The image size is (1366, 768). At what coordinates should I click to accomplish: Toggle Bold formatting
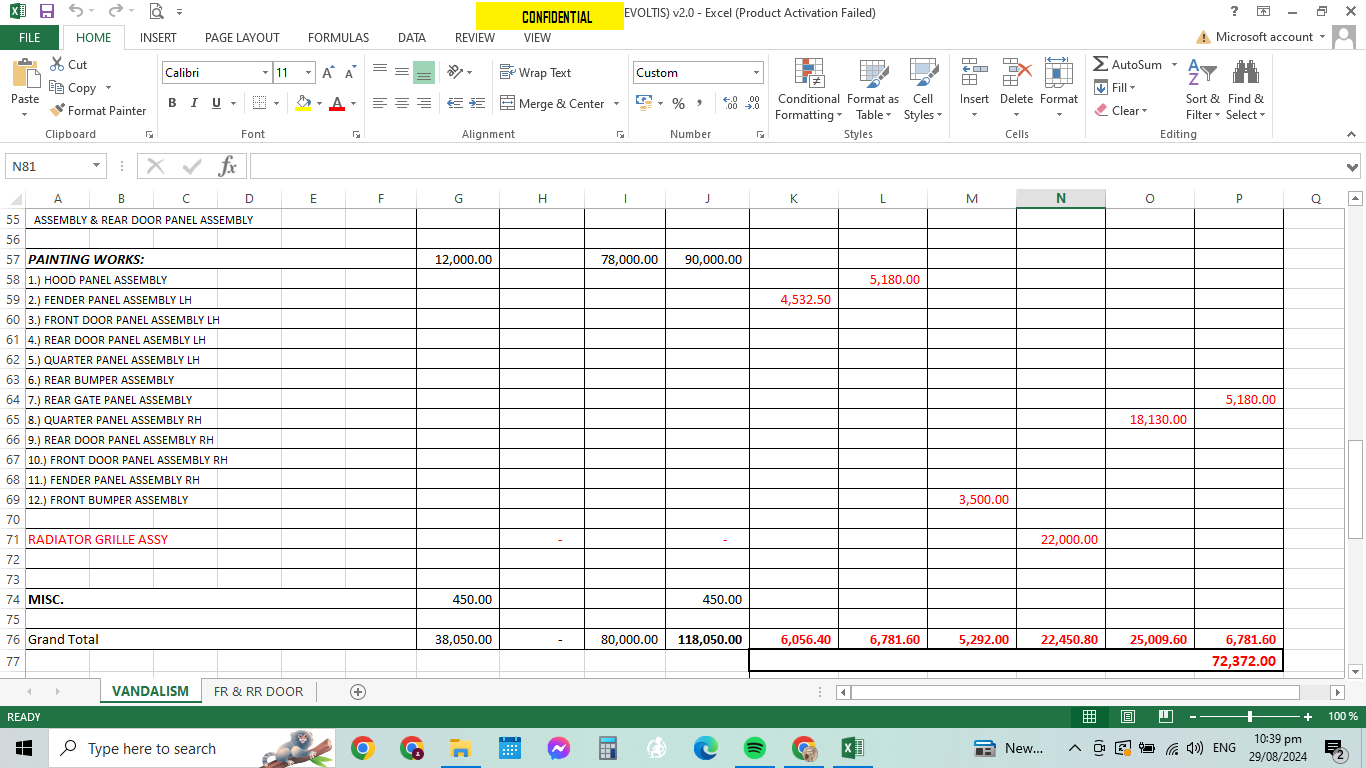172,103
